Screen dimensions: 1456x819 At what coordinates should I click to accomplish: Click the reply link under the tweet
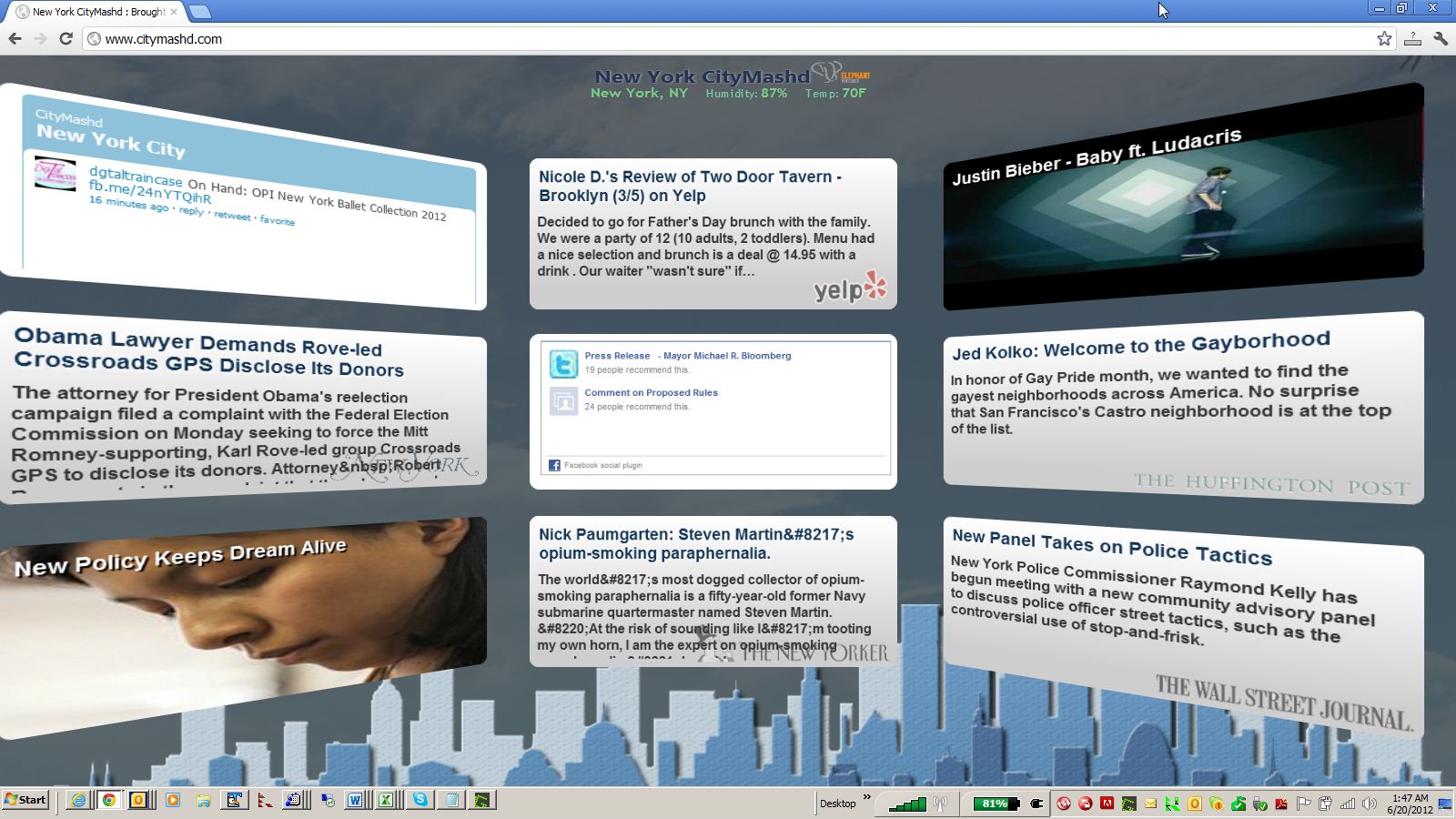[x=191, y=211]
